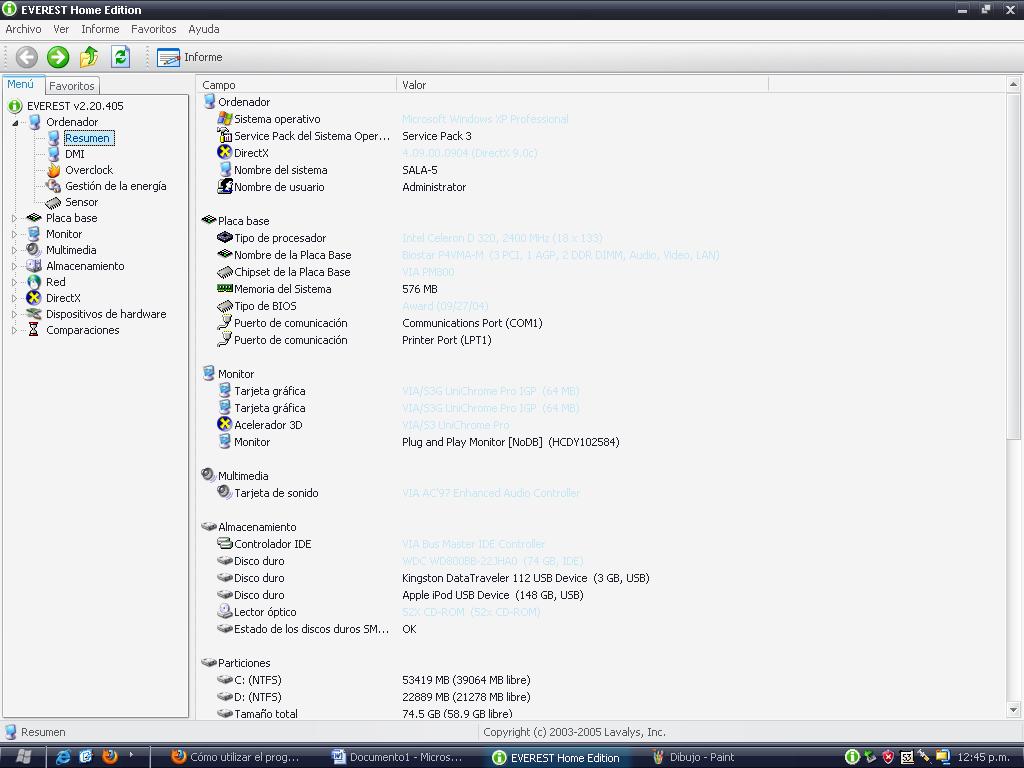1024x768 pixels.
Task: Click the Windows Start button
Action: tap(23, 757)
